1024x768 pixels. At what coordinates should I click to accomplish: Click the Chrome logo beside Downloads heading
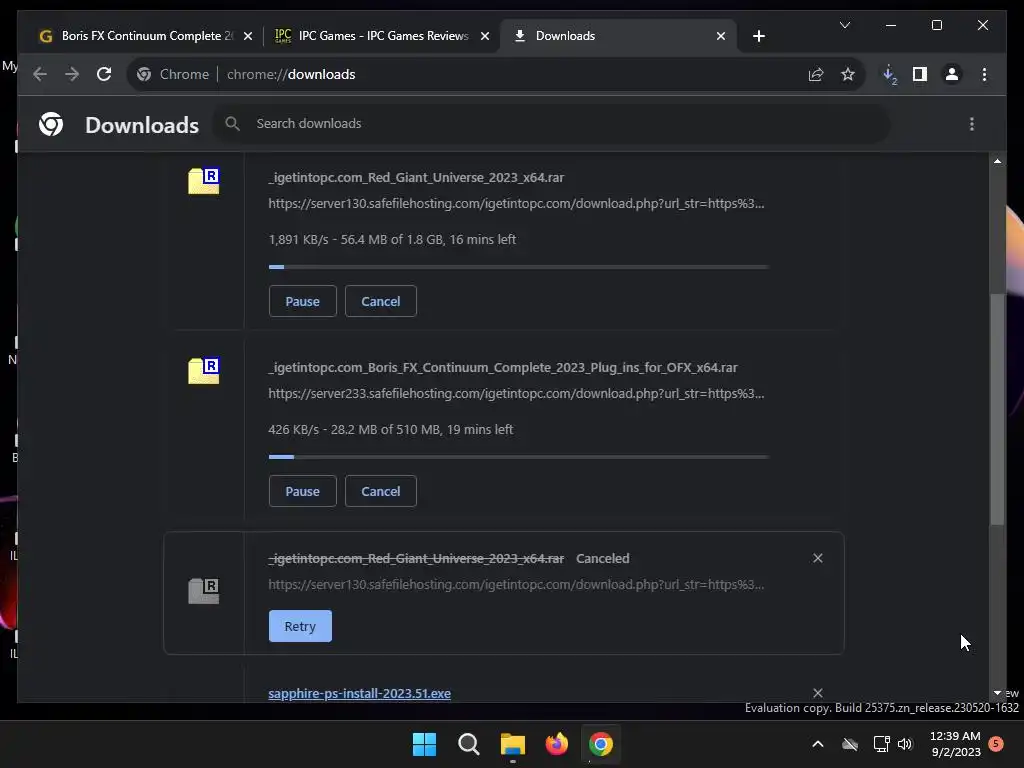[51, 124]
